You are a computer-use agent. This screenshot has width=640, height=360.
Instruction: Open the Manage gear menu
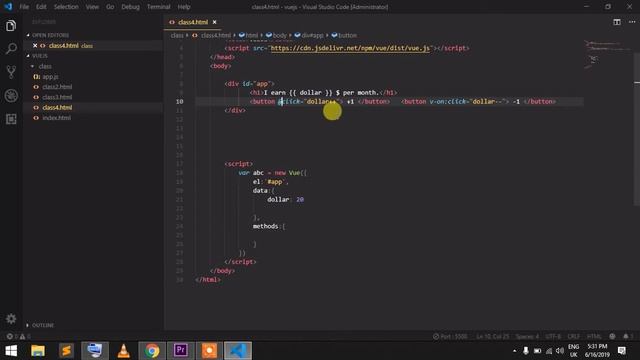[x=11, y=318]
